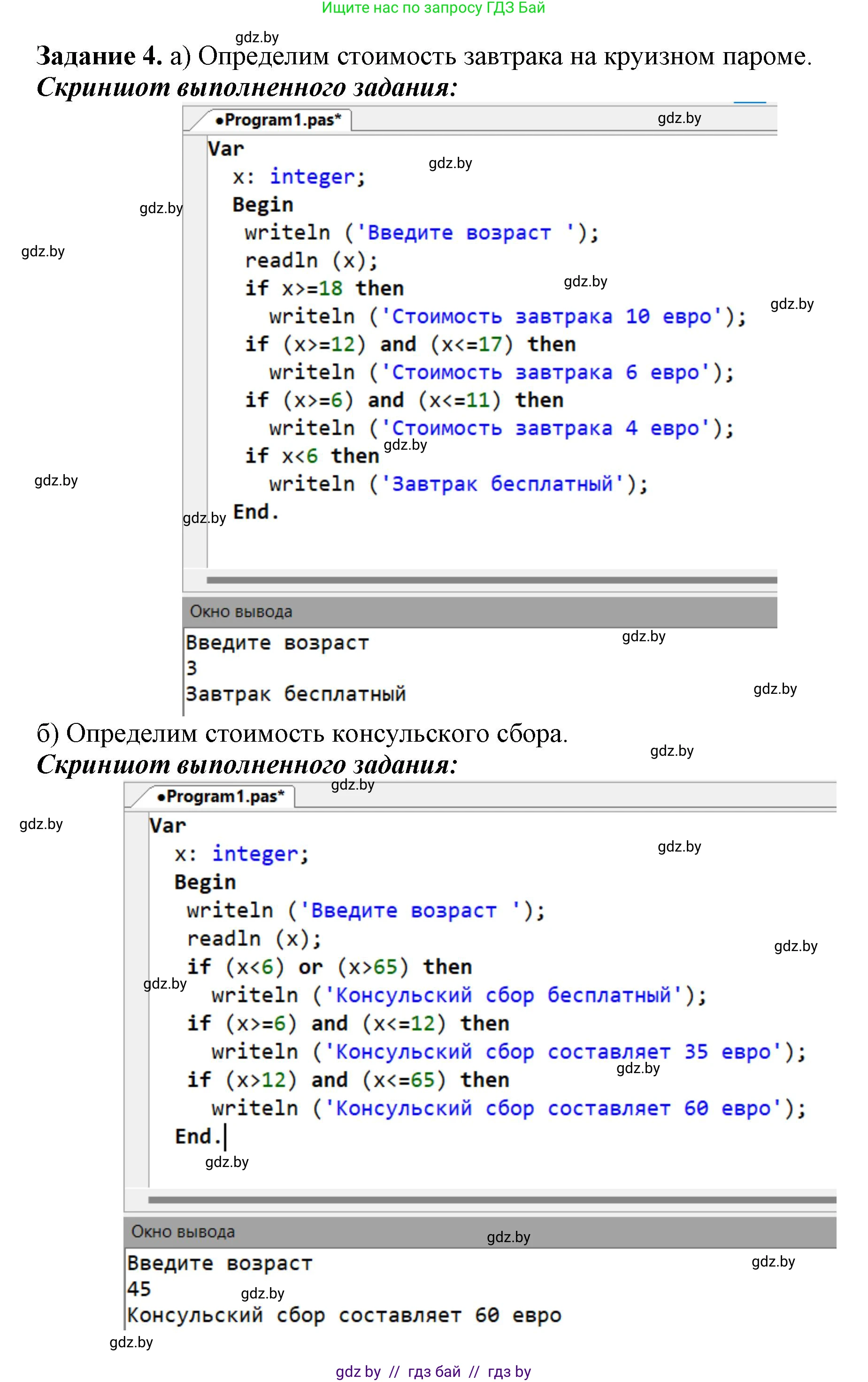Click the 'Задание 4.' heading text
The width and height of the screenshot is (868, 1382).
[x=99, y=56]
